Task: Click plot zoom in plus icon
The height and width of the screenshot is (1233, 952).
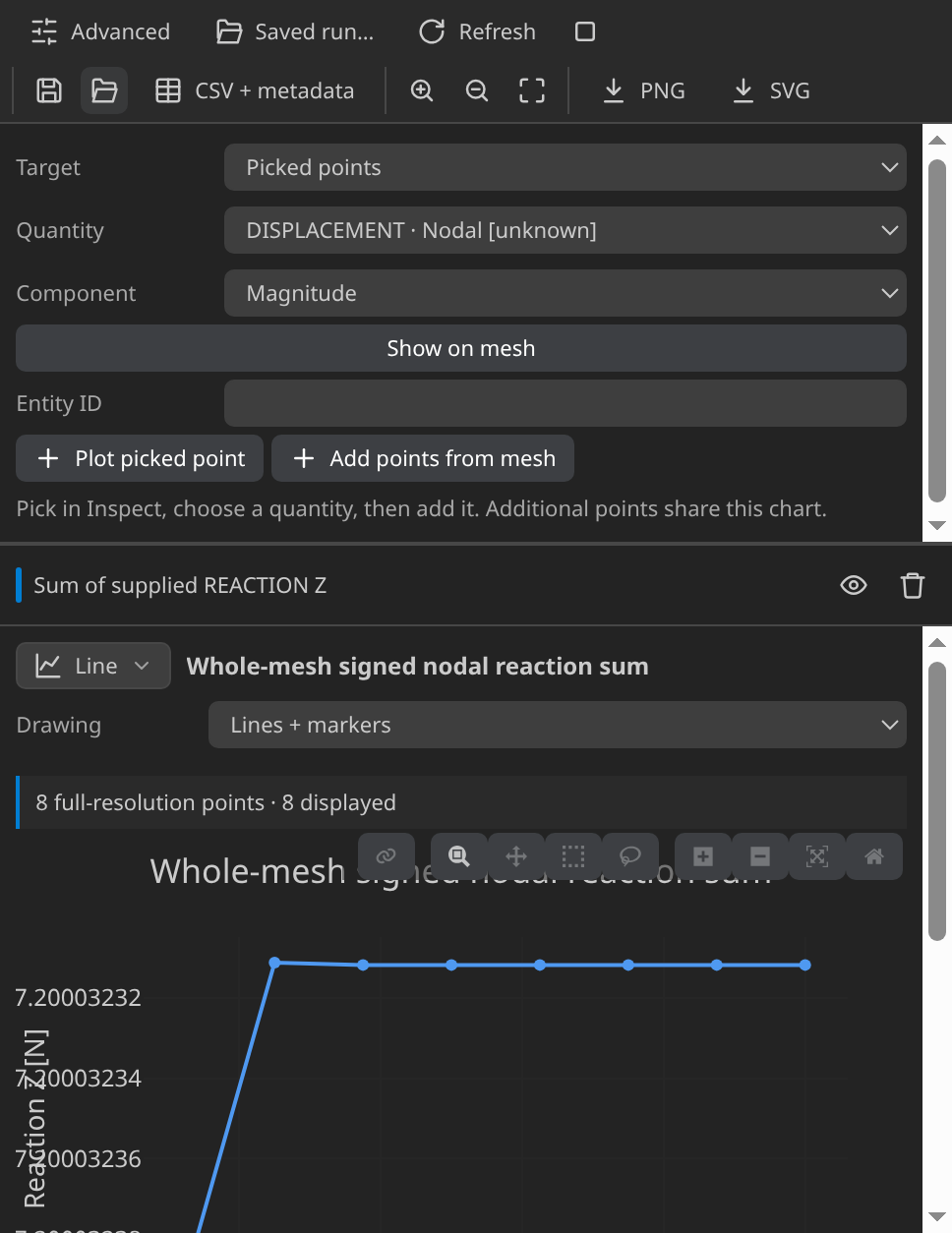Action: tap(703, 855)
